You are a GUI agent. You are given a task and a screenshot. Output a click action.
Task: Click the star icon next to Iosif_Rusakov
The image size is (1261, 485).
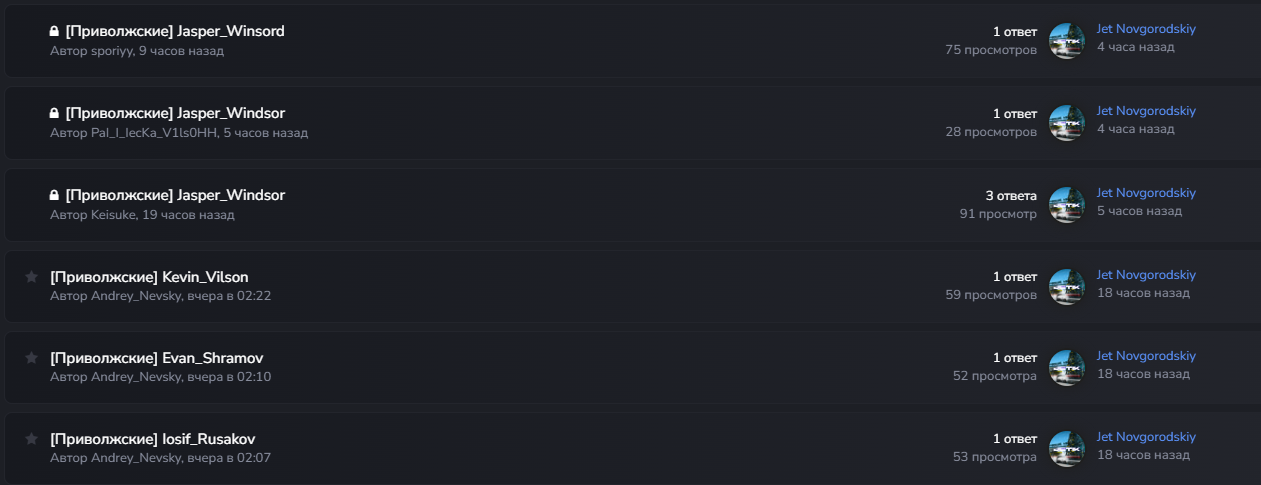31,439
